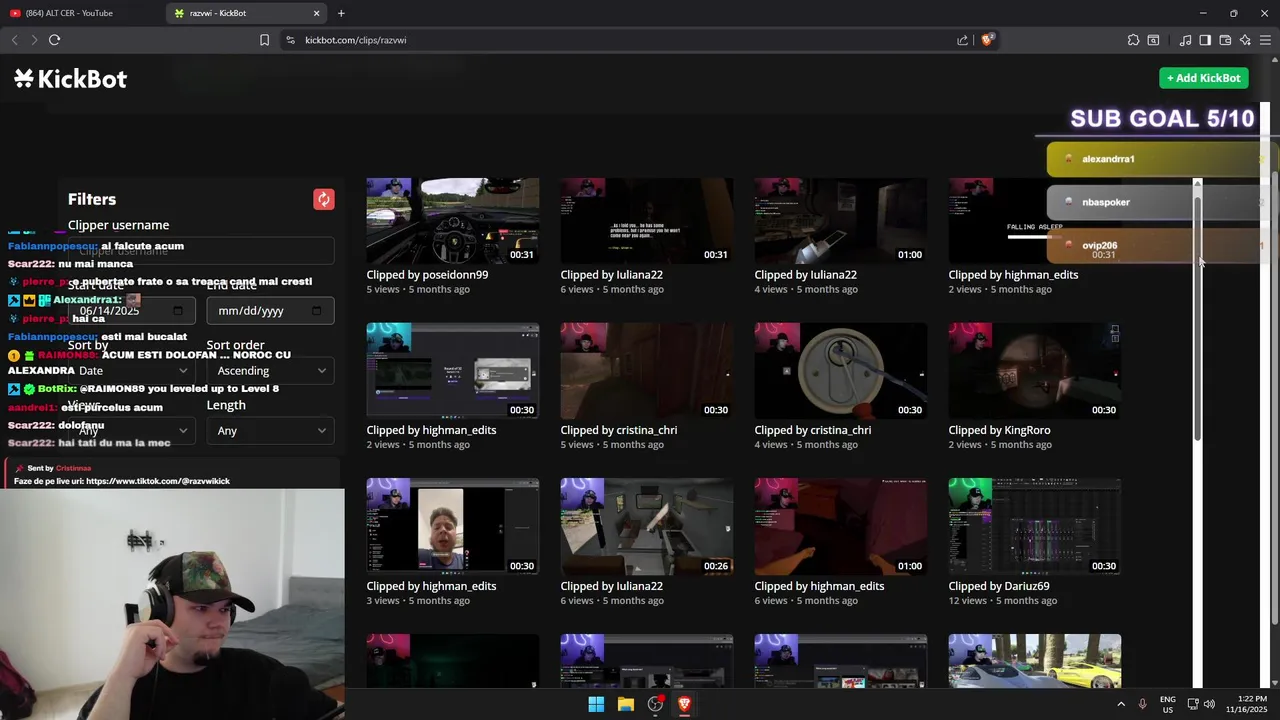
Task: Click the + Add KickBot button
Action: (1203, 78)
